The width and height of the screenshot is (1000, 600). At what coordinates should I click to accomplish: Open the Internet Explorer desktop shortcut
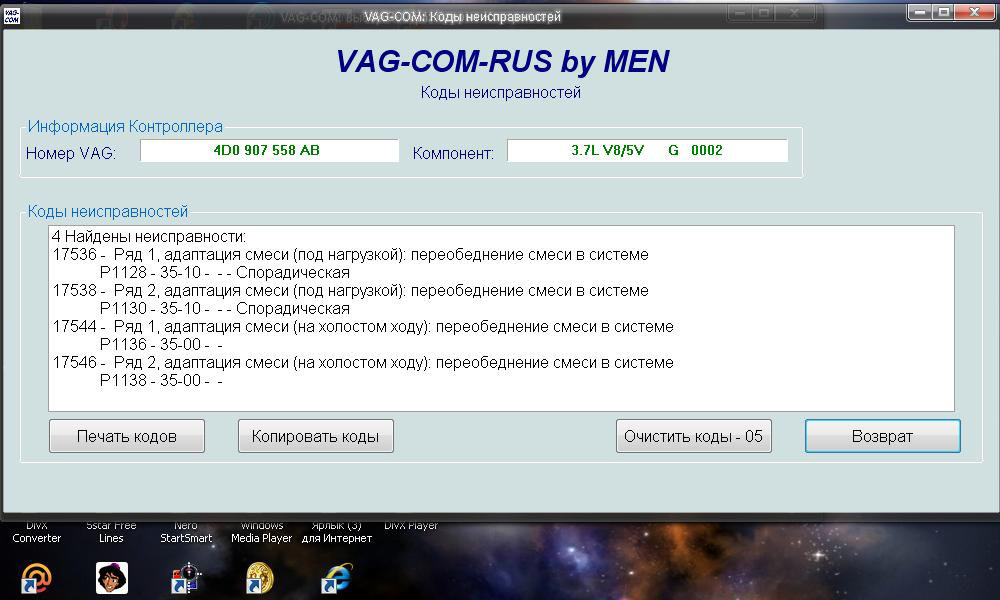[336, 577]
